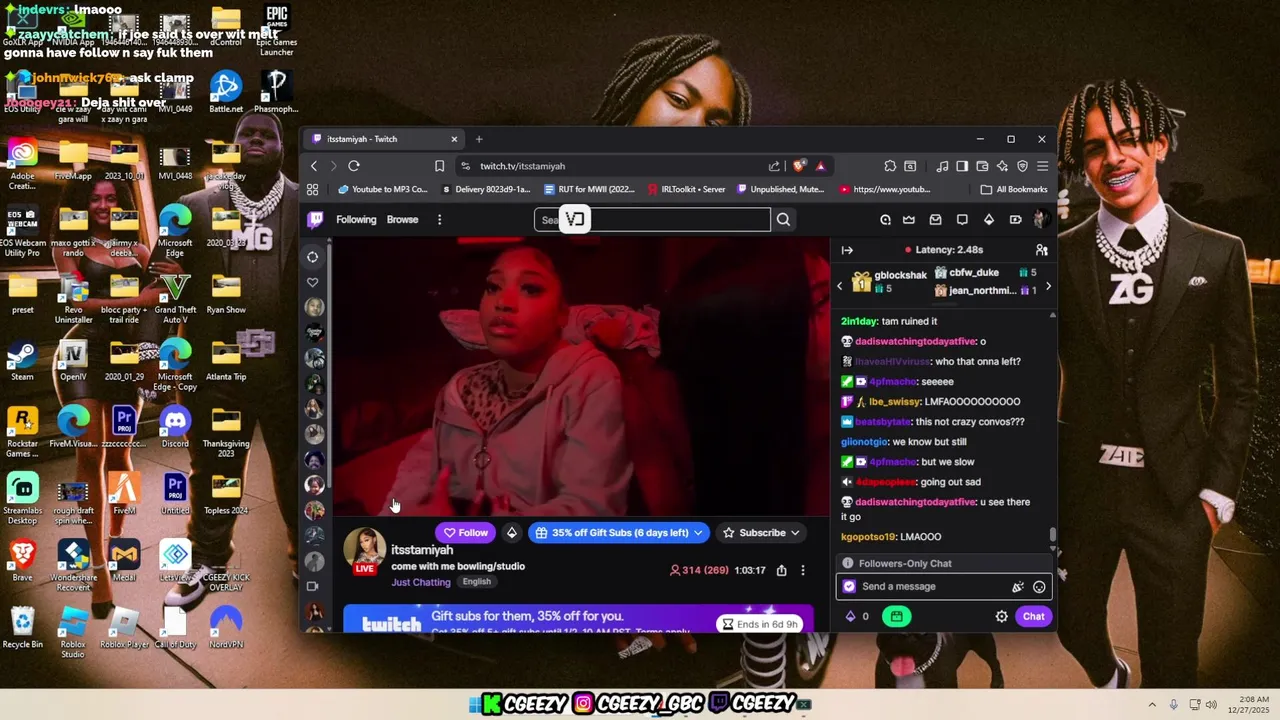This screenshot has width=1280, height=720.
Task: Click the Twitch logo home icon
Action: [315, 220]
